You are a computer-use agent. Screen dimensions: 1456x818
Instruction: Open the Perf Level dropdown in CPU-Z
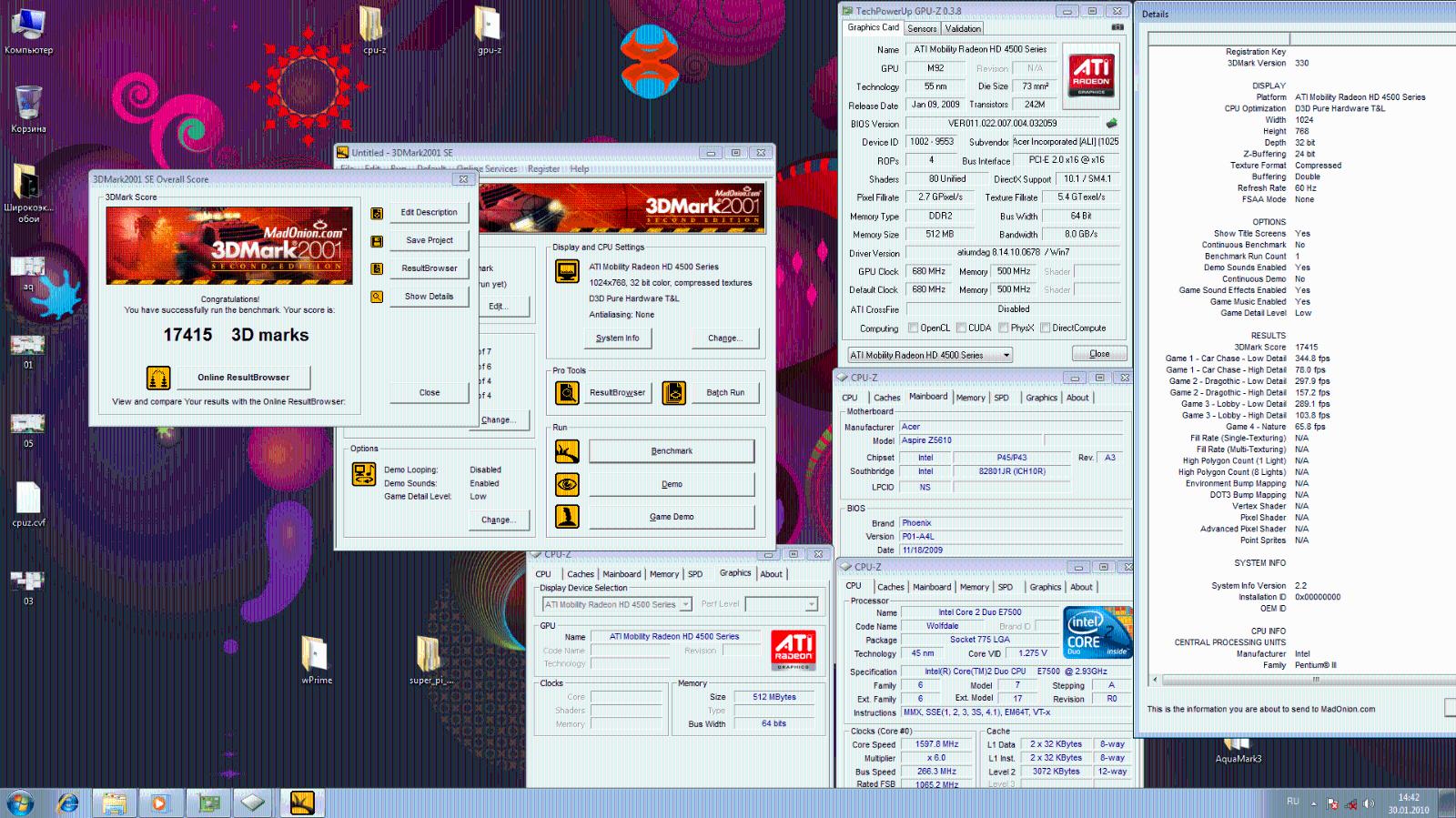(x=782, y=604)
